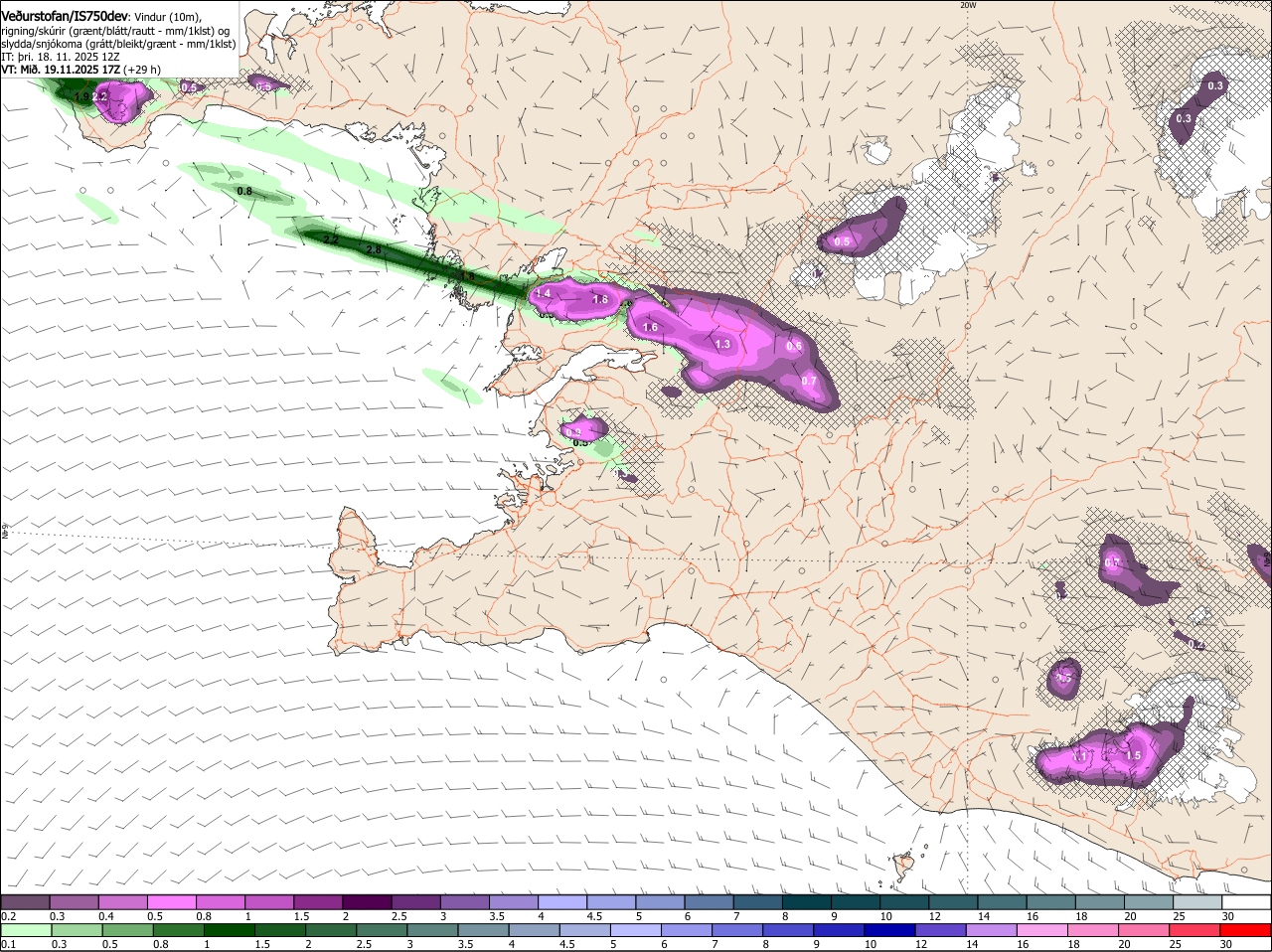The width and height of the screenshot is (1272, 952).
Task: Click the IT: þri. 18. 11. 2025 12Z line
Action: point(60,57)
